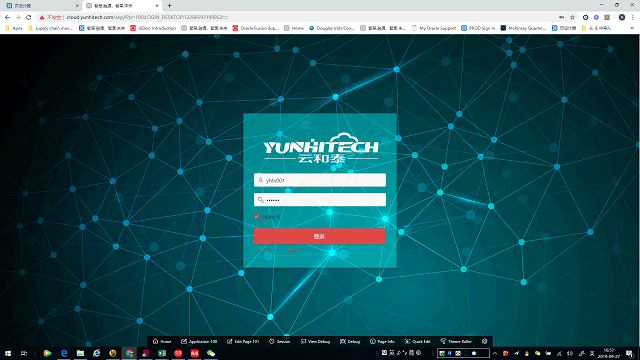Open Home in the APEX developer toolbar
Image resolution: width=640 pixels, height=360 pixels.
pos(162,341)
